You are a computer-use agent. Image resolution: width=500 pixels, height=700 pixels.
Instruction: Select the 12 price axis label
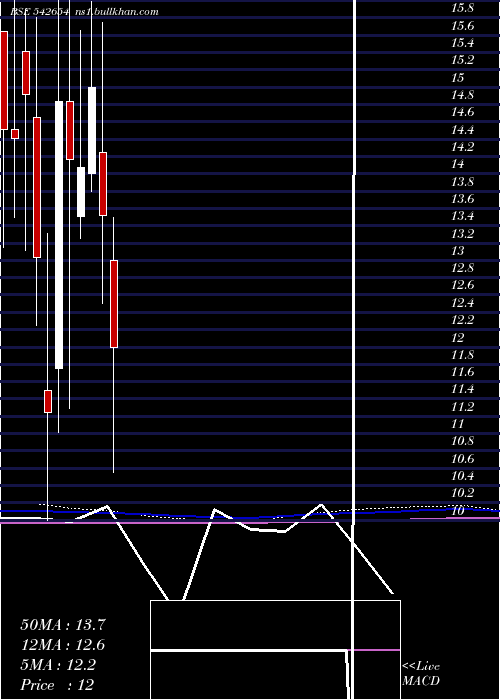pos(458,337)
